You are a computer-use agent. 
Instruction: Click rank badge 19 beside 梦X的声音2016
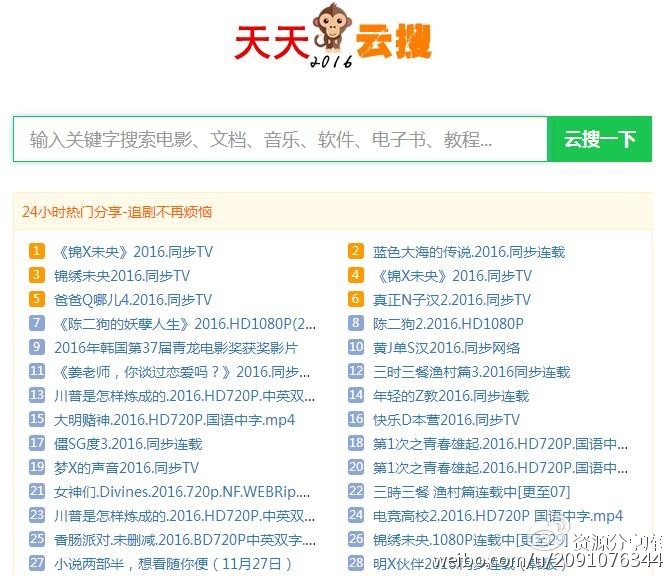click(x=37, y=467)
